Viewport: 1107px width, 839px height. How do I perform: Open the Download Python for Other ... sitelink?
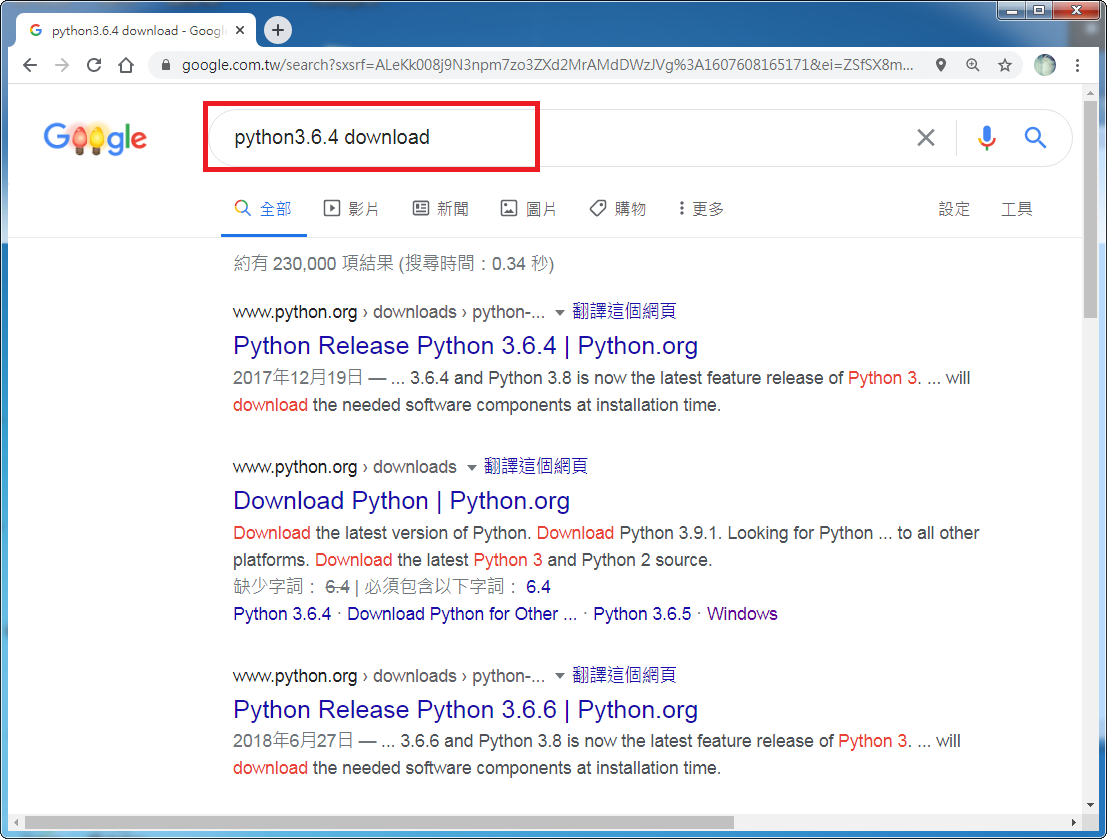click(462, 614)
